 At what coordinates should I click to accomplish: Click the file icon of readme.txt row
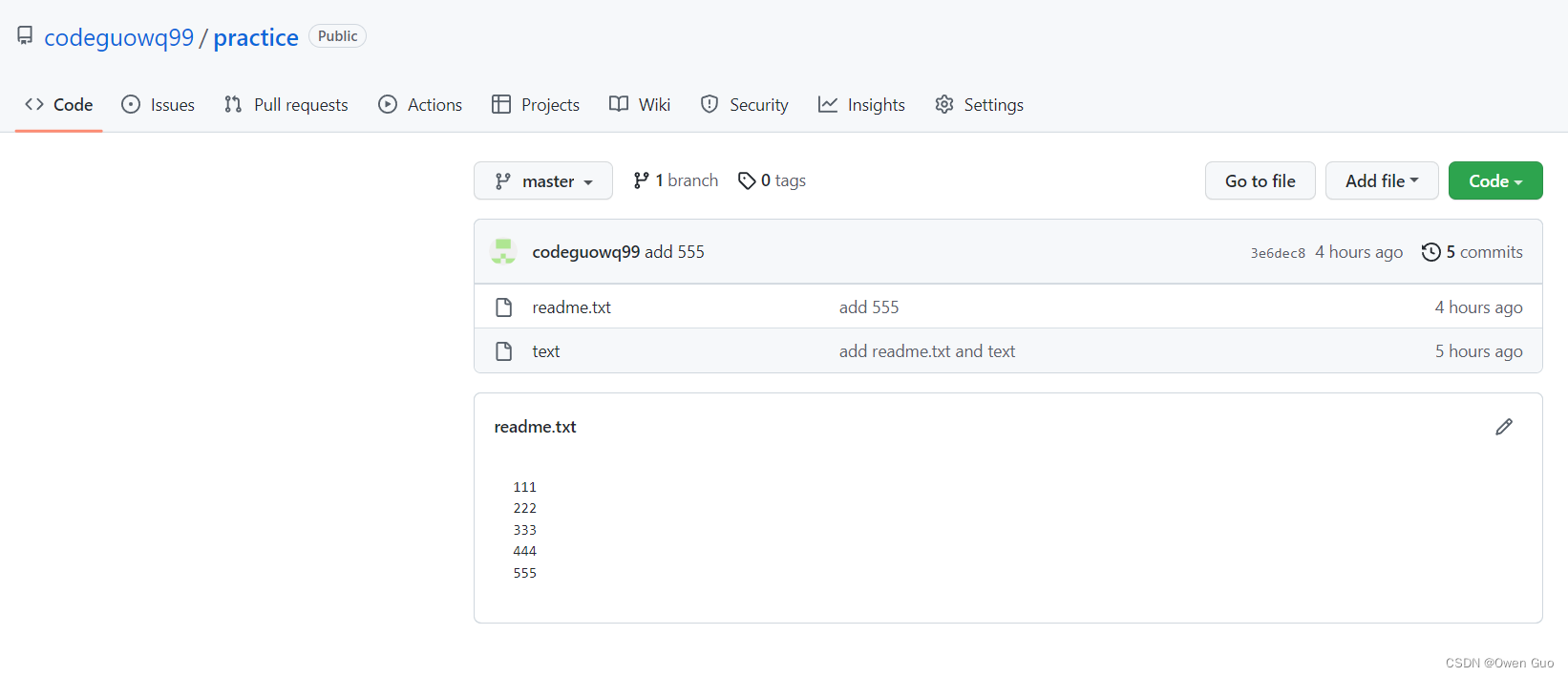pos(504,307)
